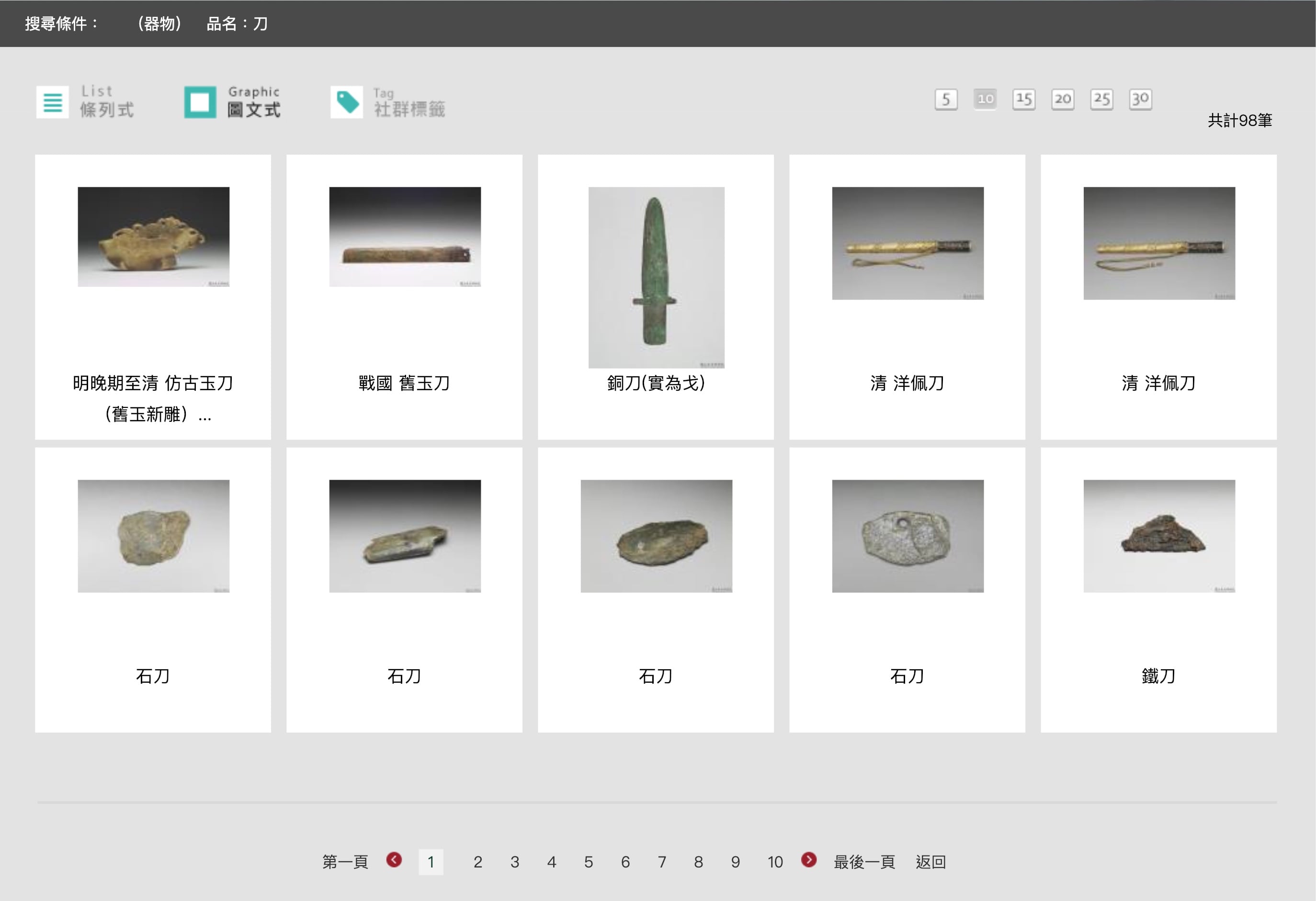The image size is (1316, 901).
Task: Go to page 5
Action: click(x=589, y=862)
